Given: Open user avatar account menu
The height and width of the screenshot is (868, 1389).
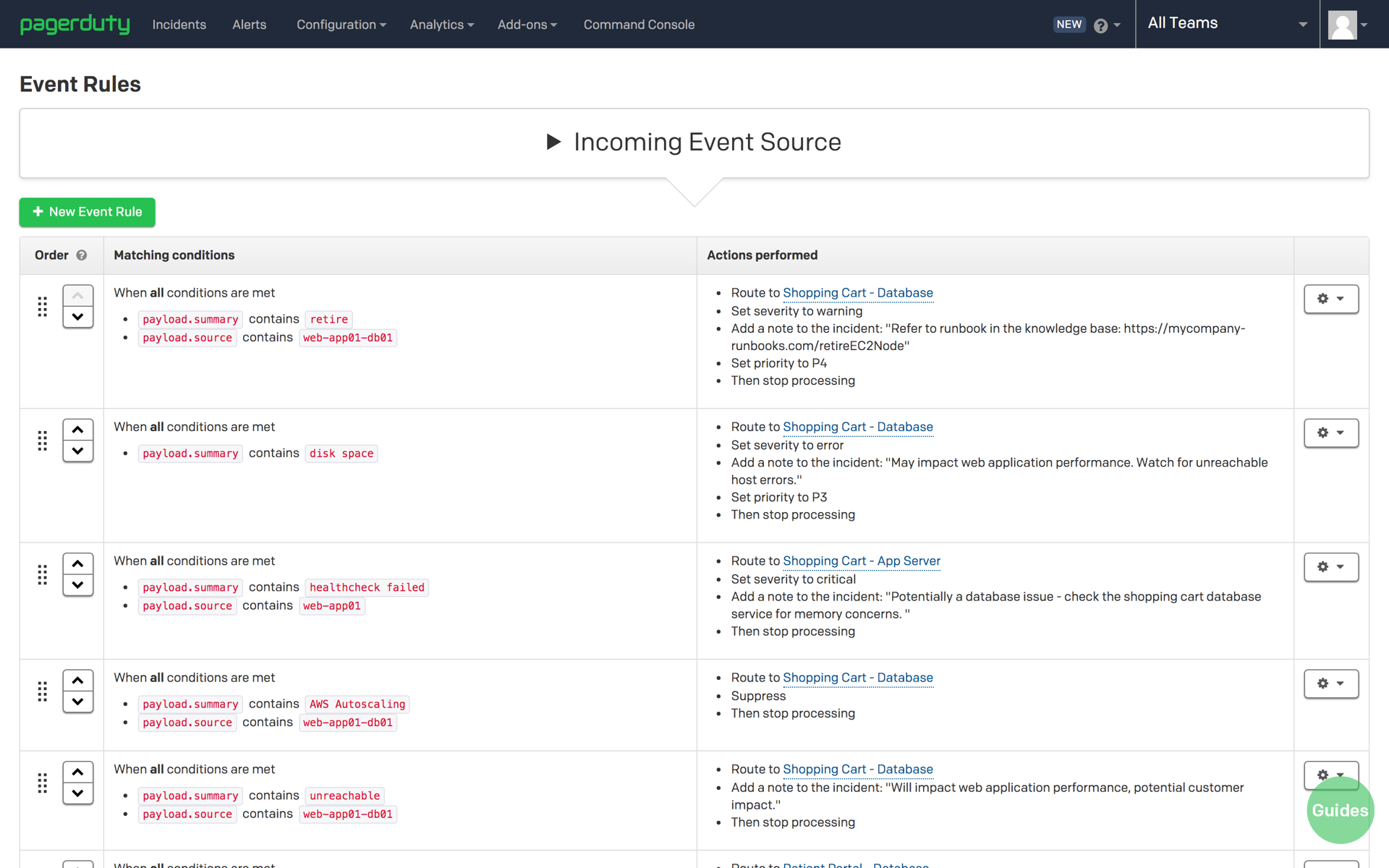Looking at the screenshot, I should click(x=1347, y=25).
